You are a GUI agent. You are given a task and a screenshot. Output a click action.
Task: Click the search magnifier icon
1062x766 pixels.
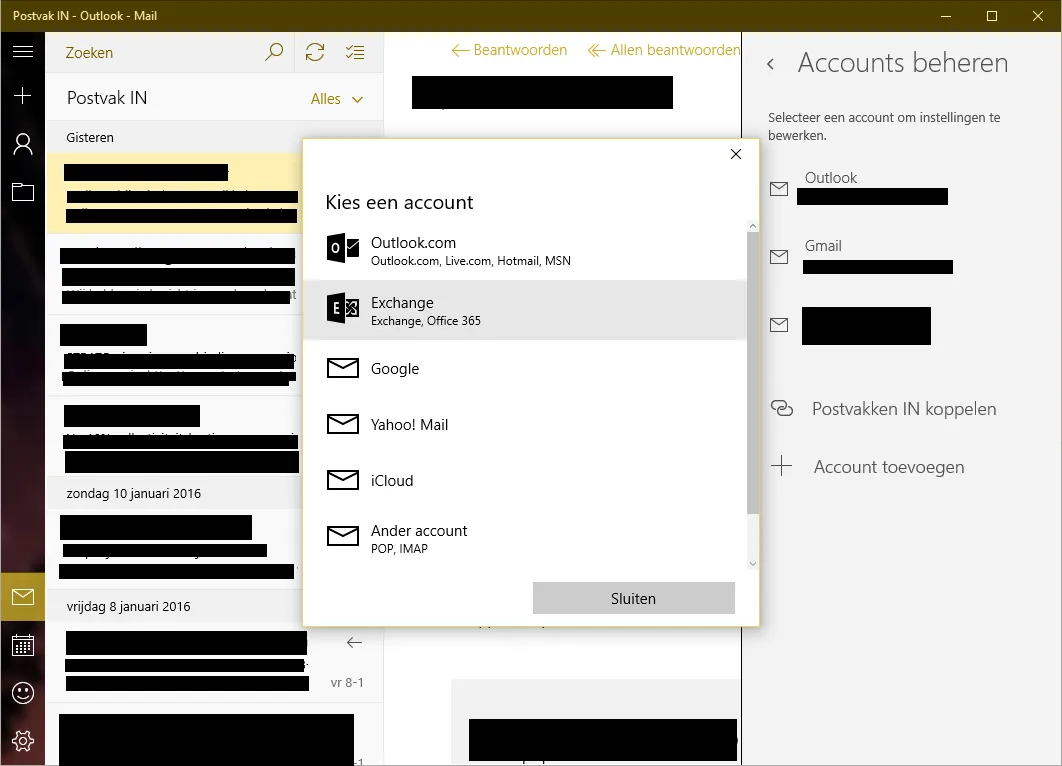274,52
